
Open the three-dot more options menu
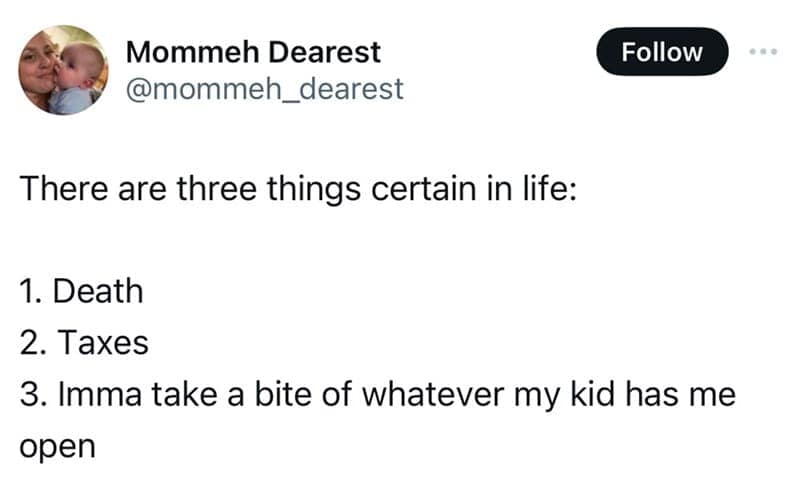(765, 51)
